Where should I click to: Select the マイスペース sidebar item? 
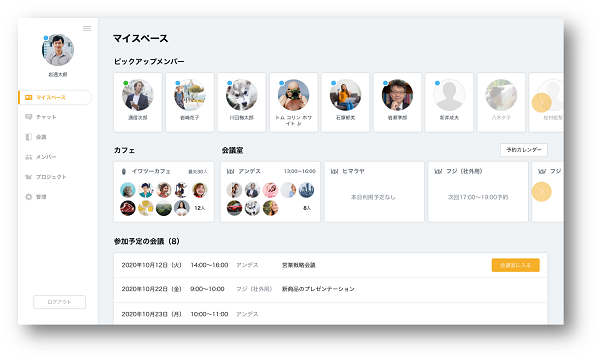pos(55,97)
